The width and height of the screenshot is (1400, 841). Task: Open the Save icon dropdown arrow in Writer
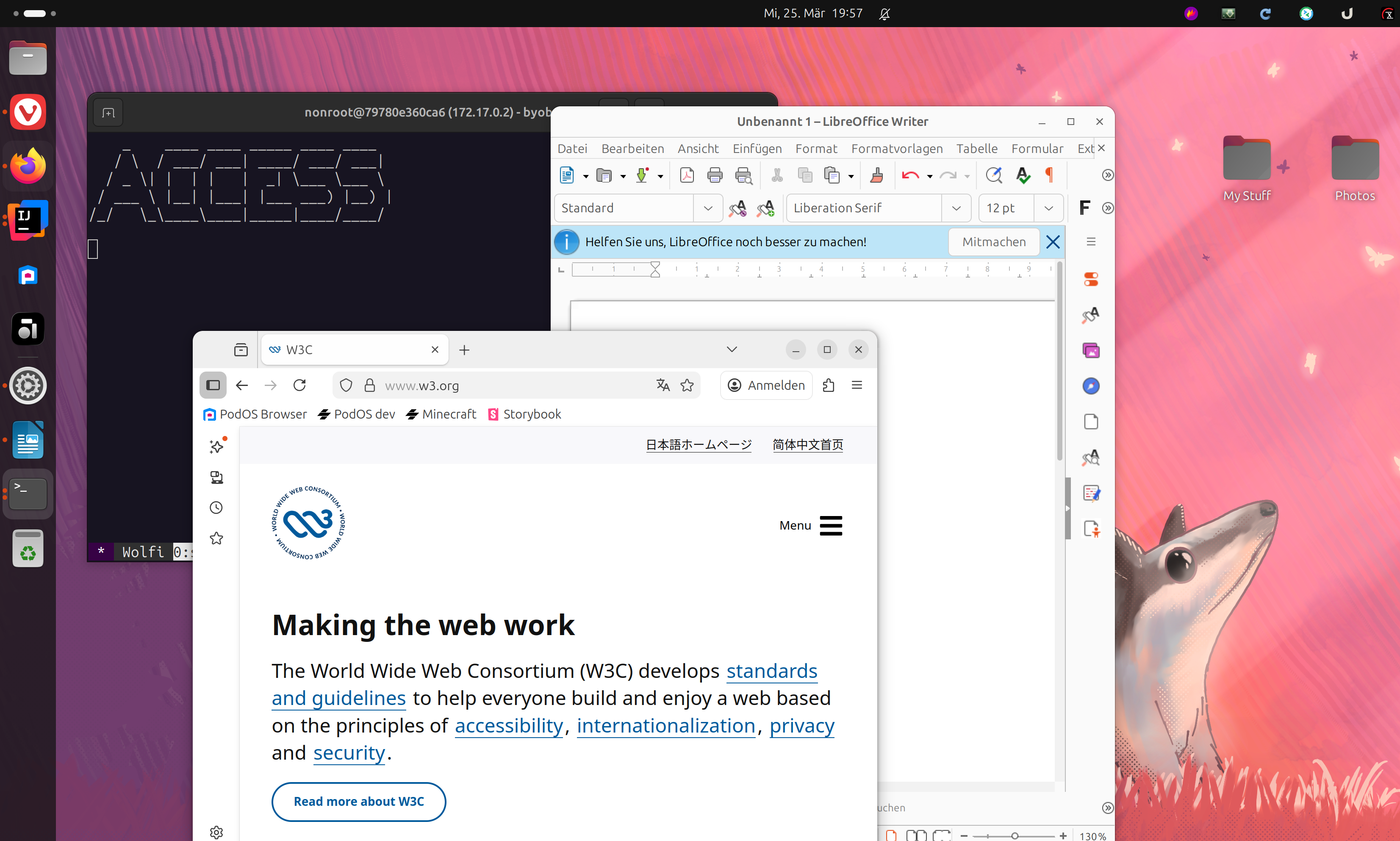click(x=661, y=176)
